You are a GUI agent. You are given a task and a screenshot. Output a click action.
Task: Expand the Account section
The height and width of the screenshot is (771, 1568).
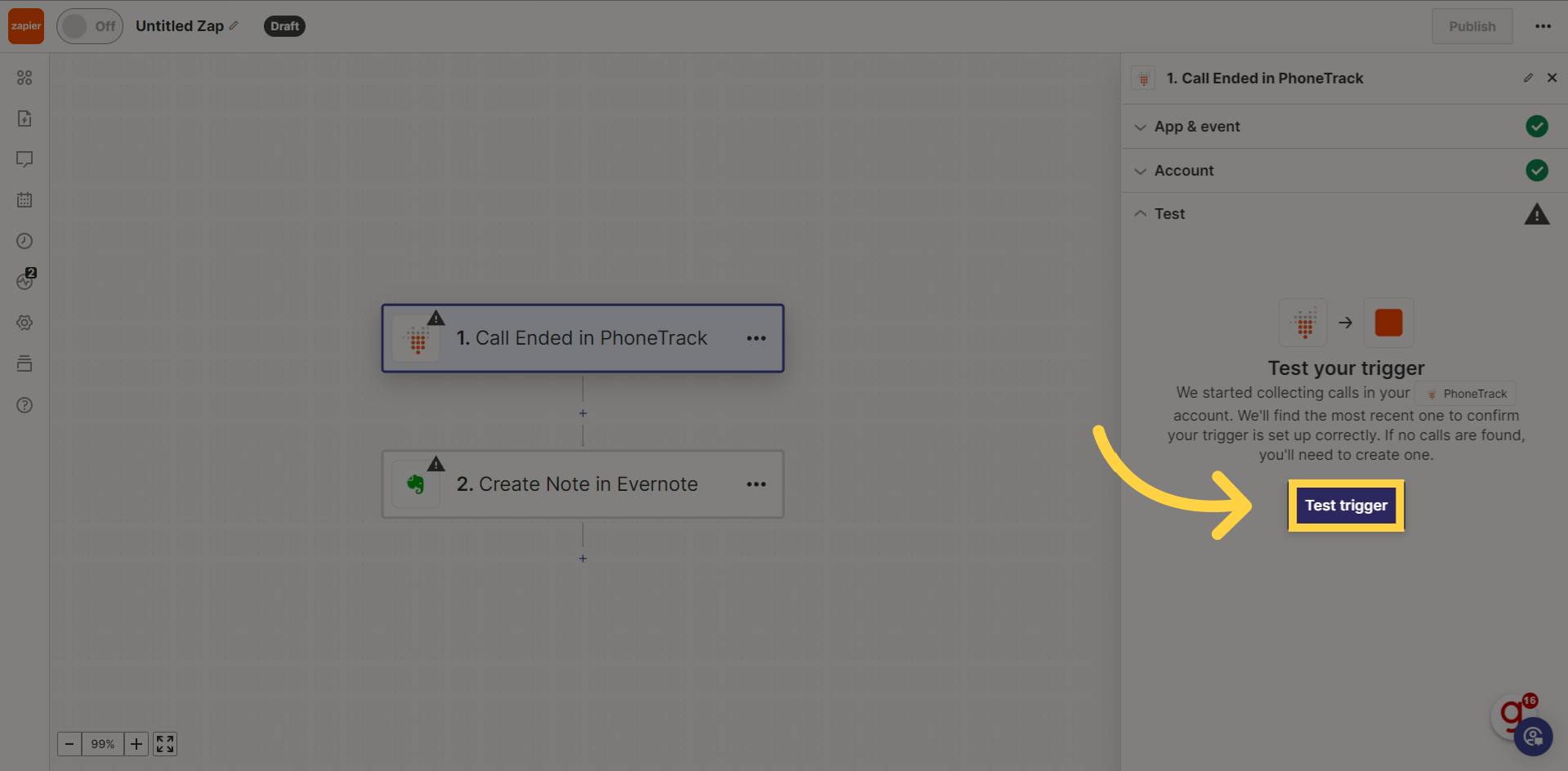(x=1344, y=171)
